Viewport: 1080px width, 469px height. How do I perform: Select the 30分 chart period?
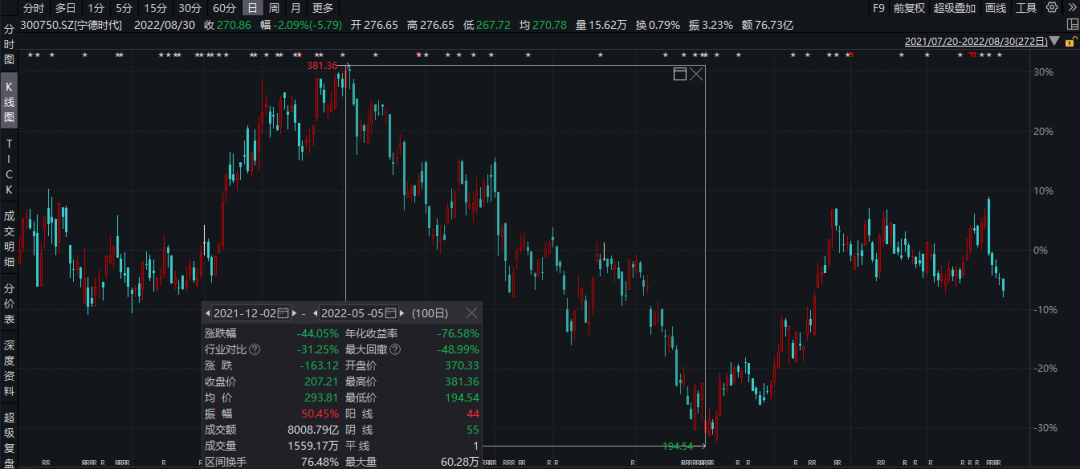[x=189, y=8]
